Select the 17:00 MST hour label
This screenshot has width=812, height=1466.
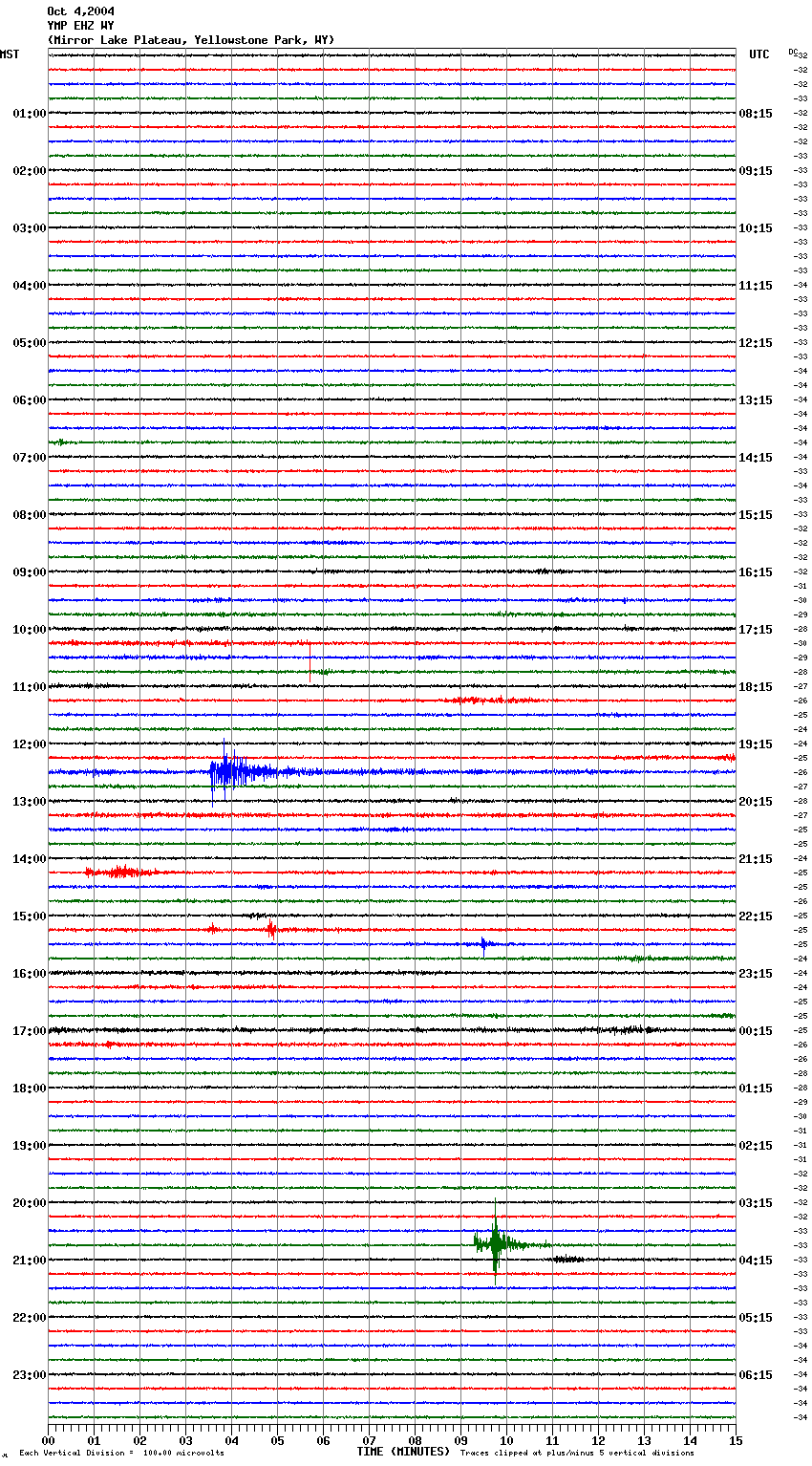30,1031
